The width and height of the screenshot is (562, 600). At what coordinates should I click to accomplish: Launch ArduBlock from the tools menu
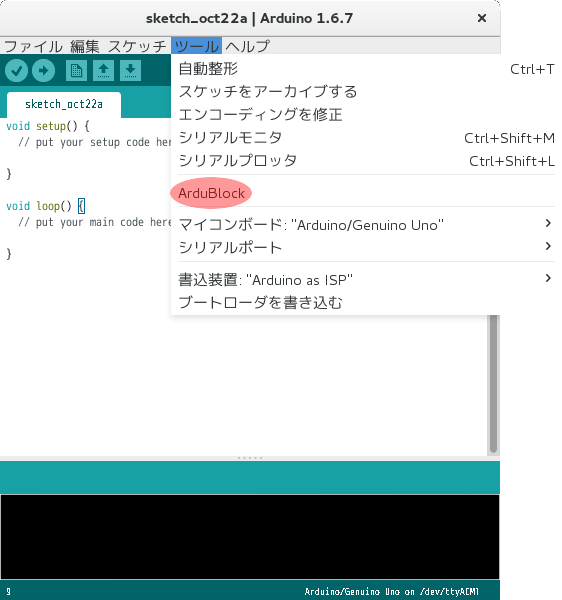coord(366,193)
